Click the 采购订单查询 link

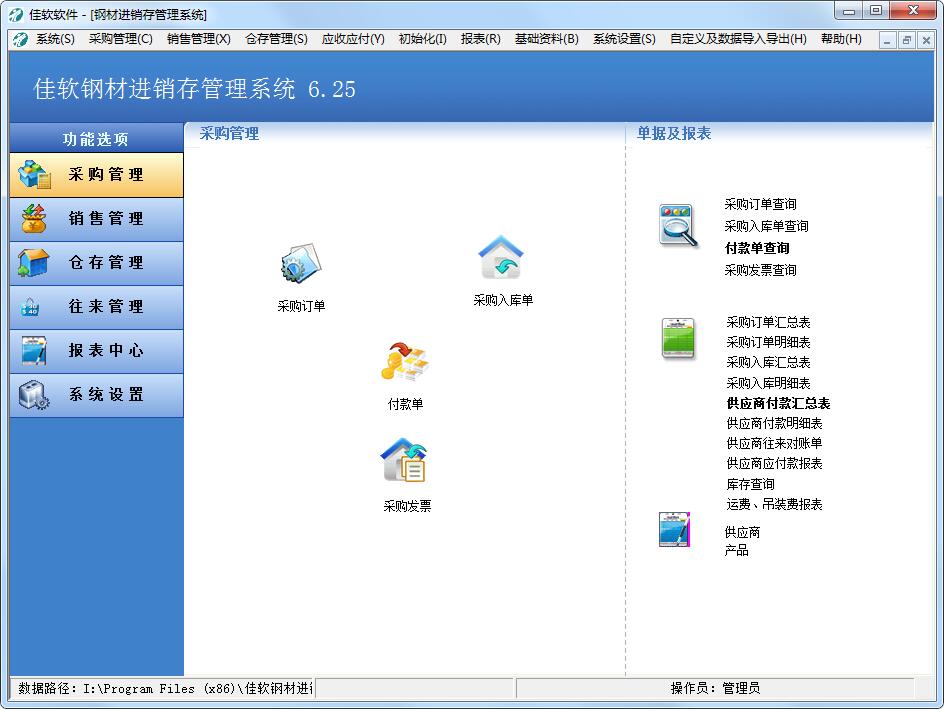(760, 204)
